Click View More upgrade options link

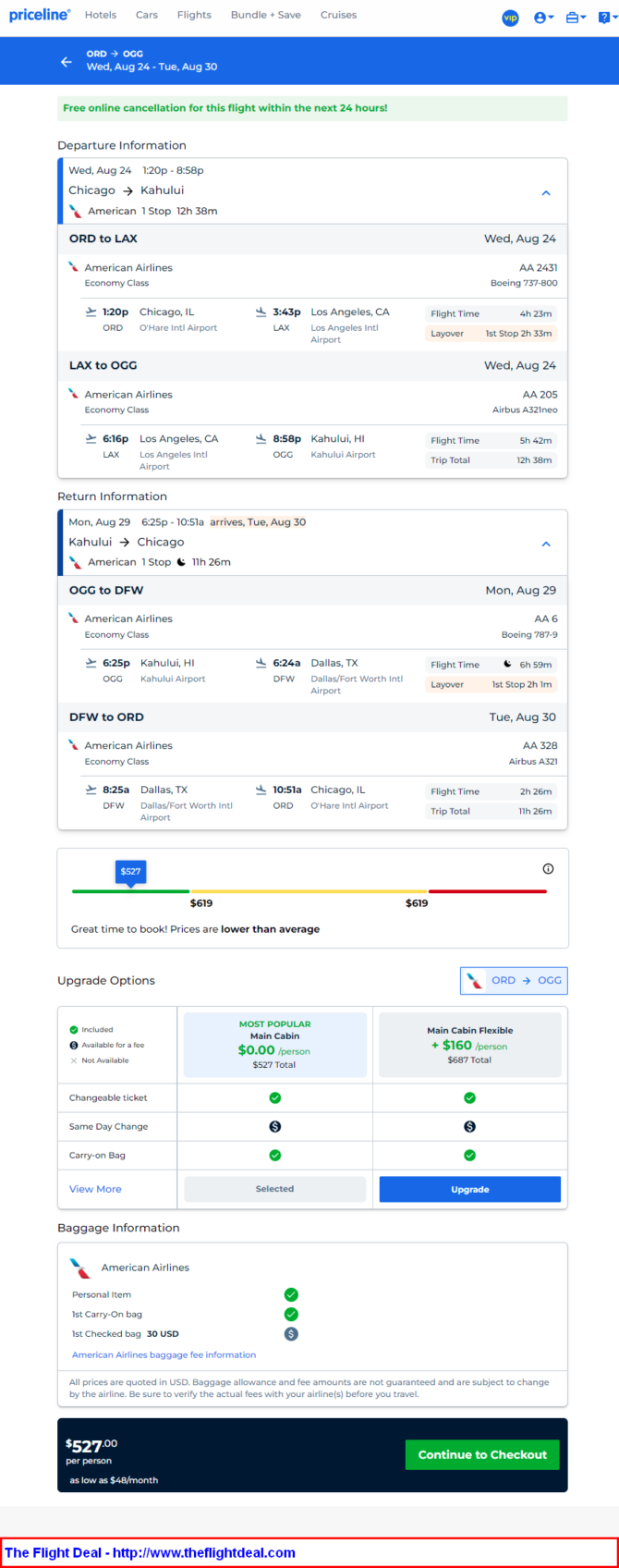95,1189
